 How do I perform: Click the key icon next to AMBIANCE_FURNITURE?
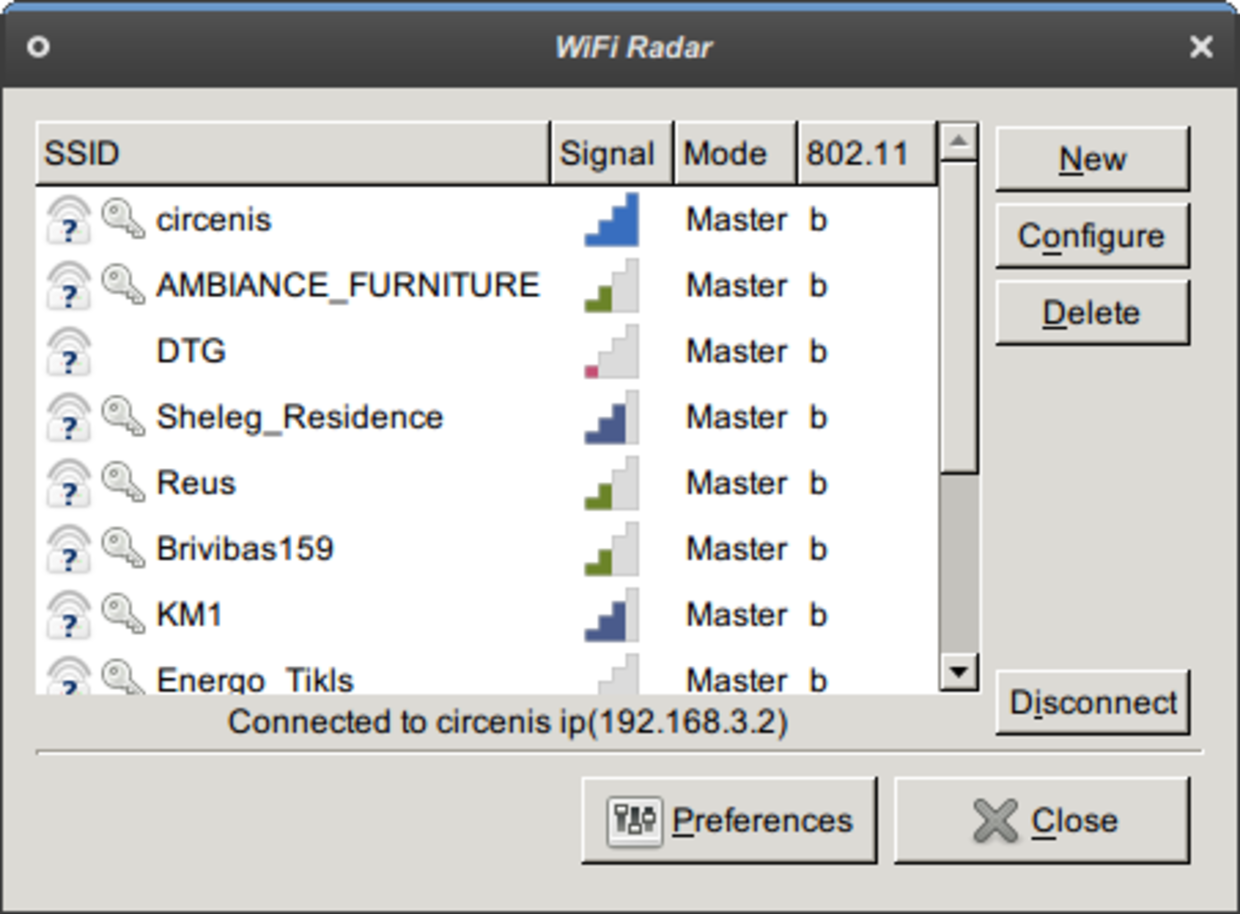[123, 286]
